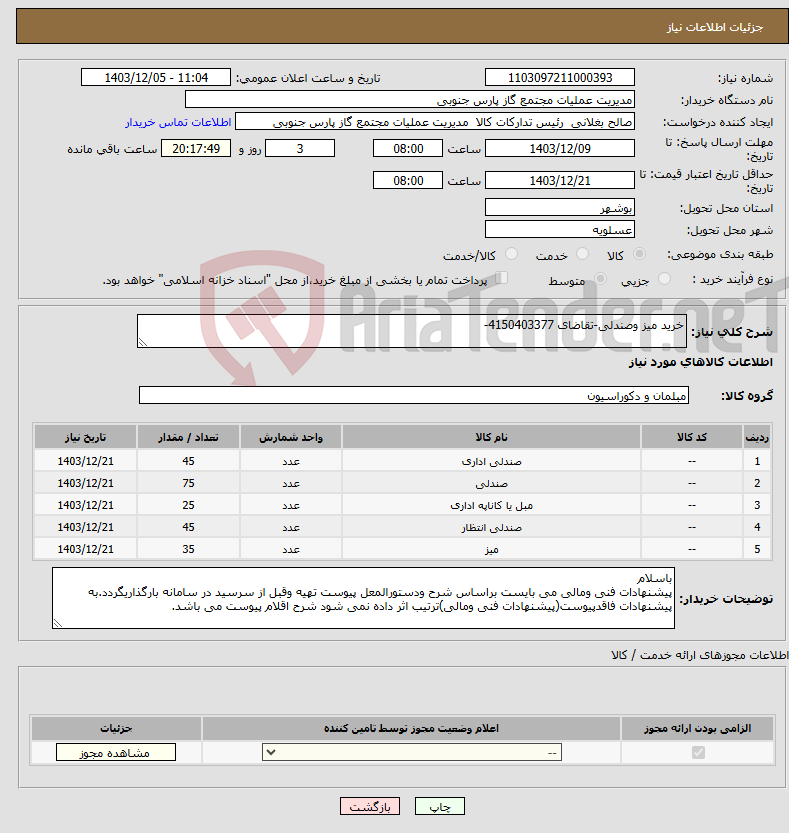789x833 pixels.
Task: Click the مبل یا کاناپه اداری item name
Action: [491, 505]
